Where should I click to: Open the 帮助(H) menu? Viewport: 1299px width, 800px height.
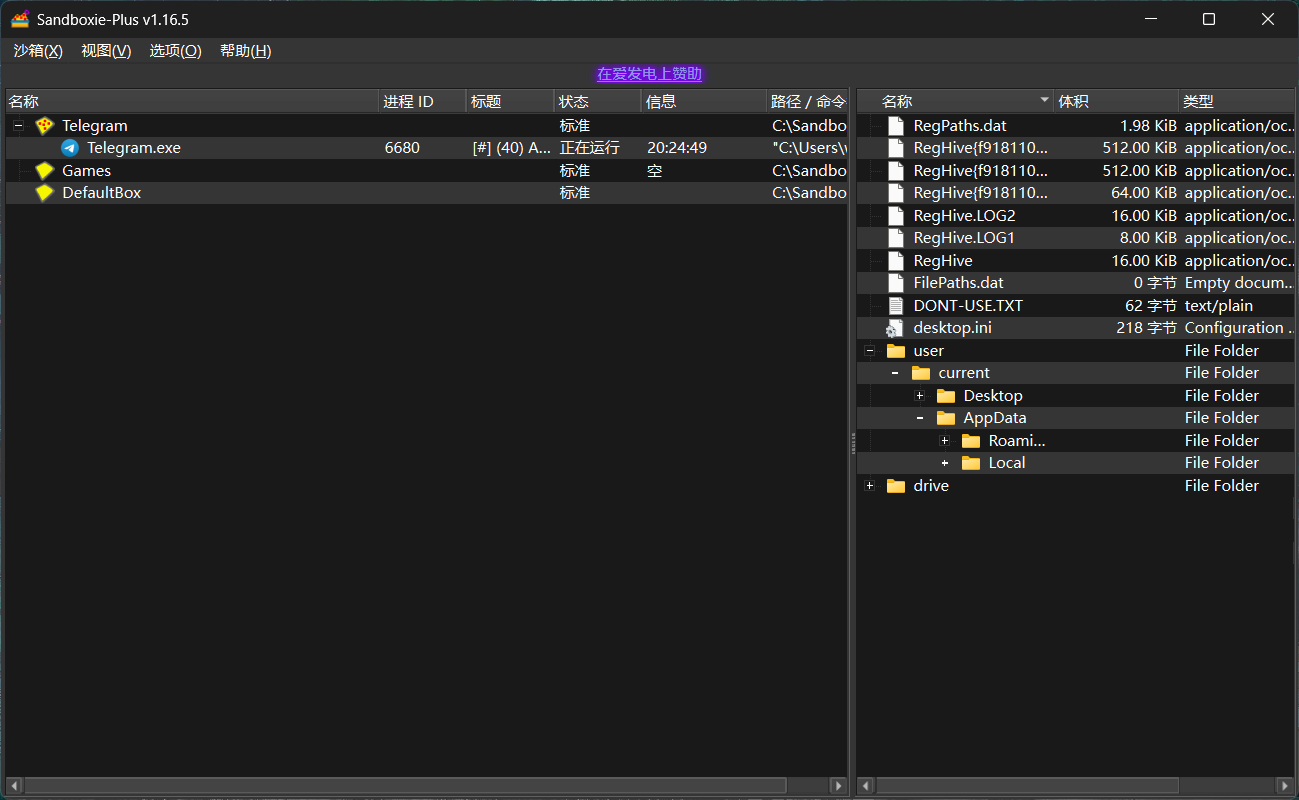click(245, 51)
